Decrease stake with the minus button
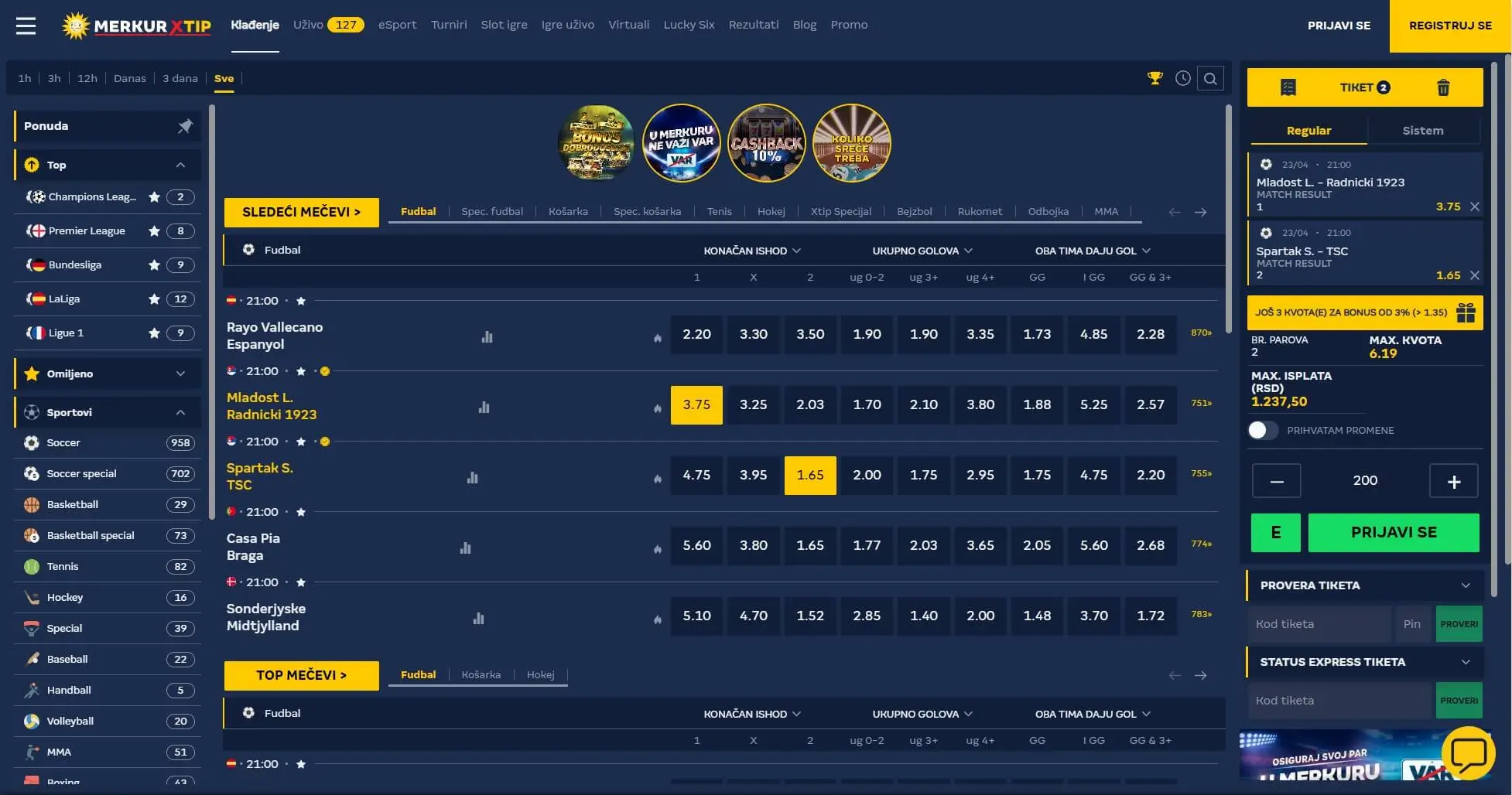The height and width of the screenshot is (795, 1512). tap(1277, 481)
